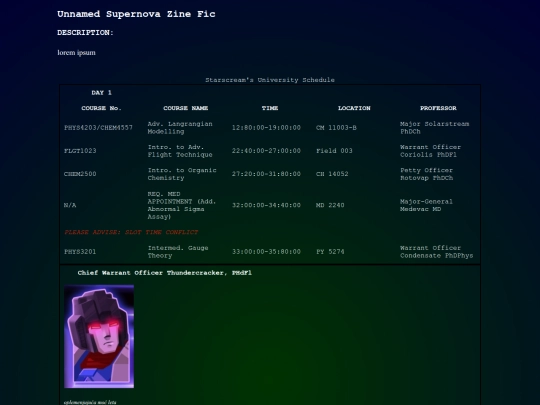Click location 'PY 5274'

point(330,252)
